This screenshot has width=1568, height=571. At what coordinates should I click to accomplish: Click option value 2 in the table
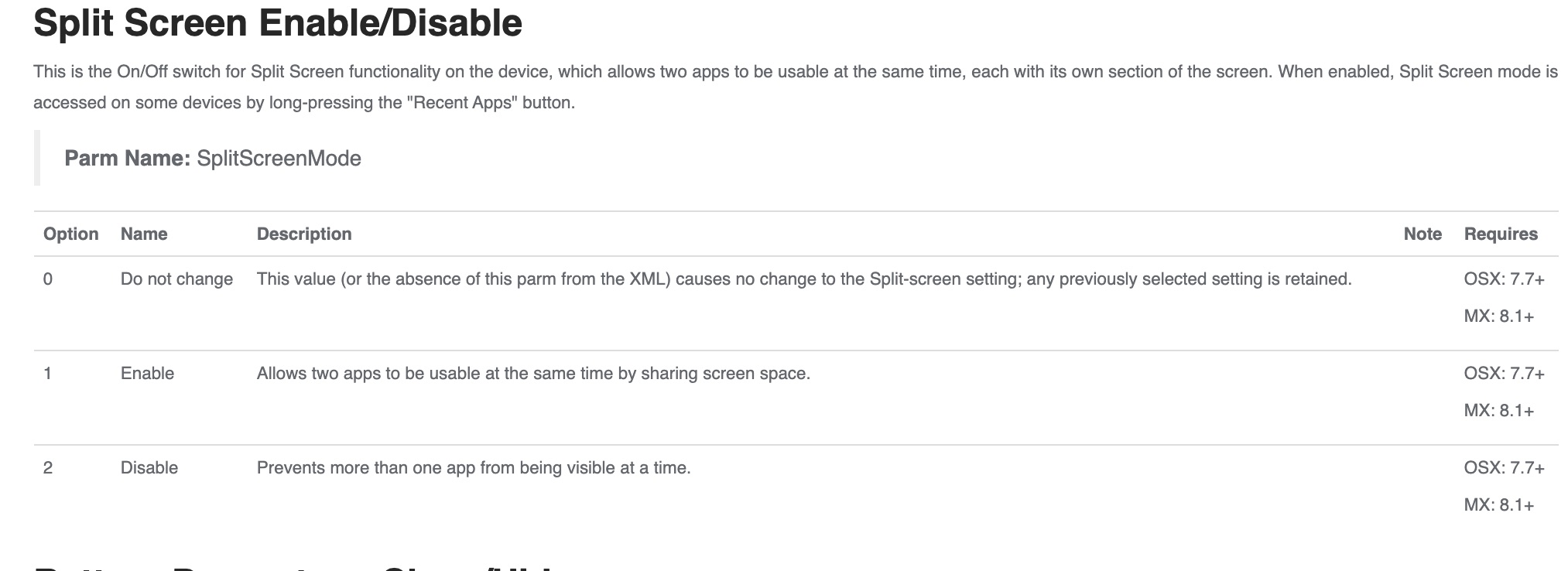click(x=48, y=468)
